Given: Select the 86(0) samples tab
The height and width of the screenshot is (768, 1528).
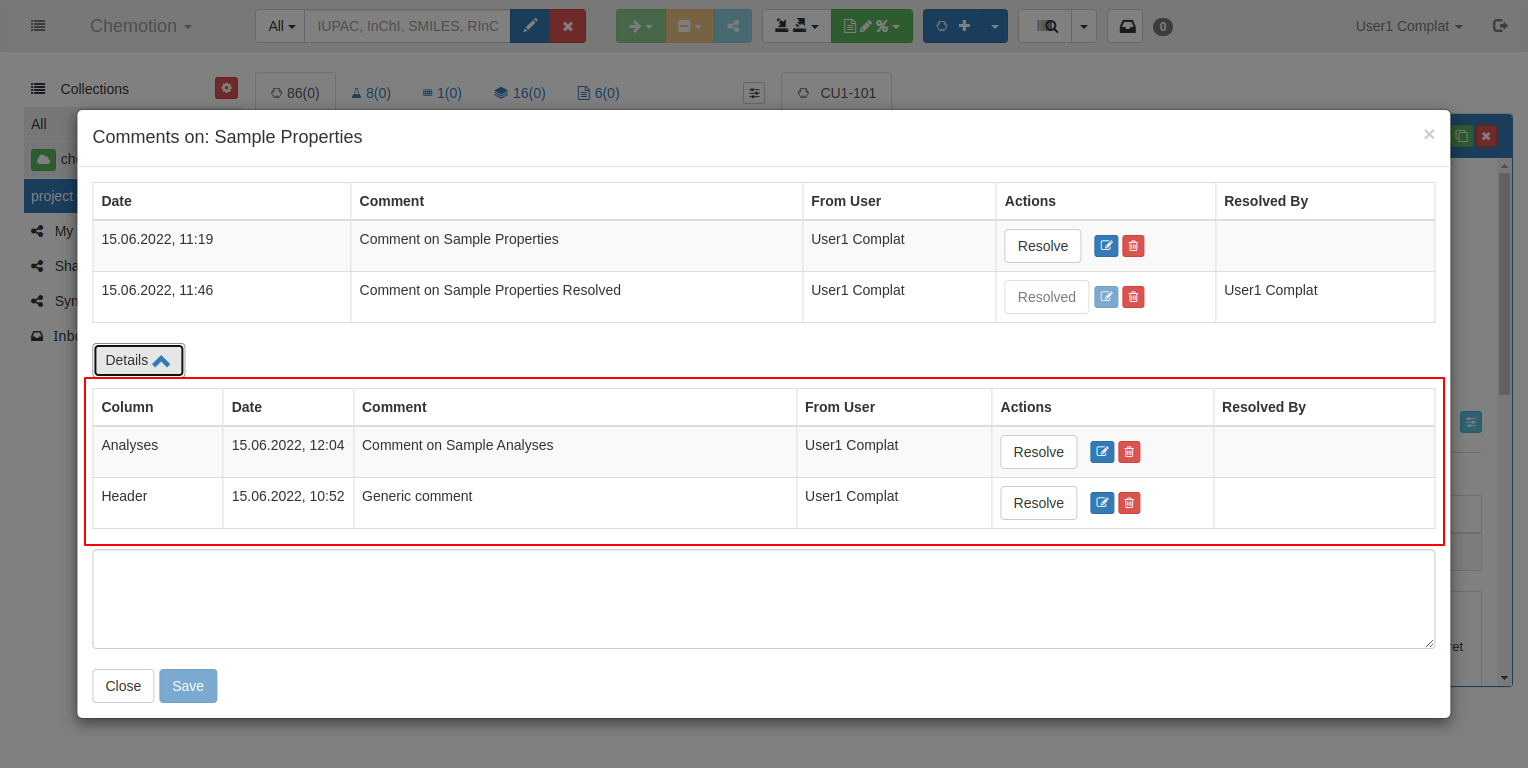Looking at the screenshot, I should coord(295,93).
